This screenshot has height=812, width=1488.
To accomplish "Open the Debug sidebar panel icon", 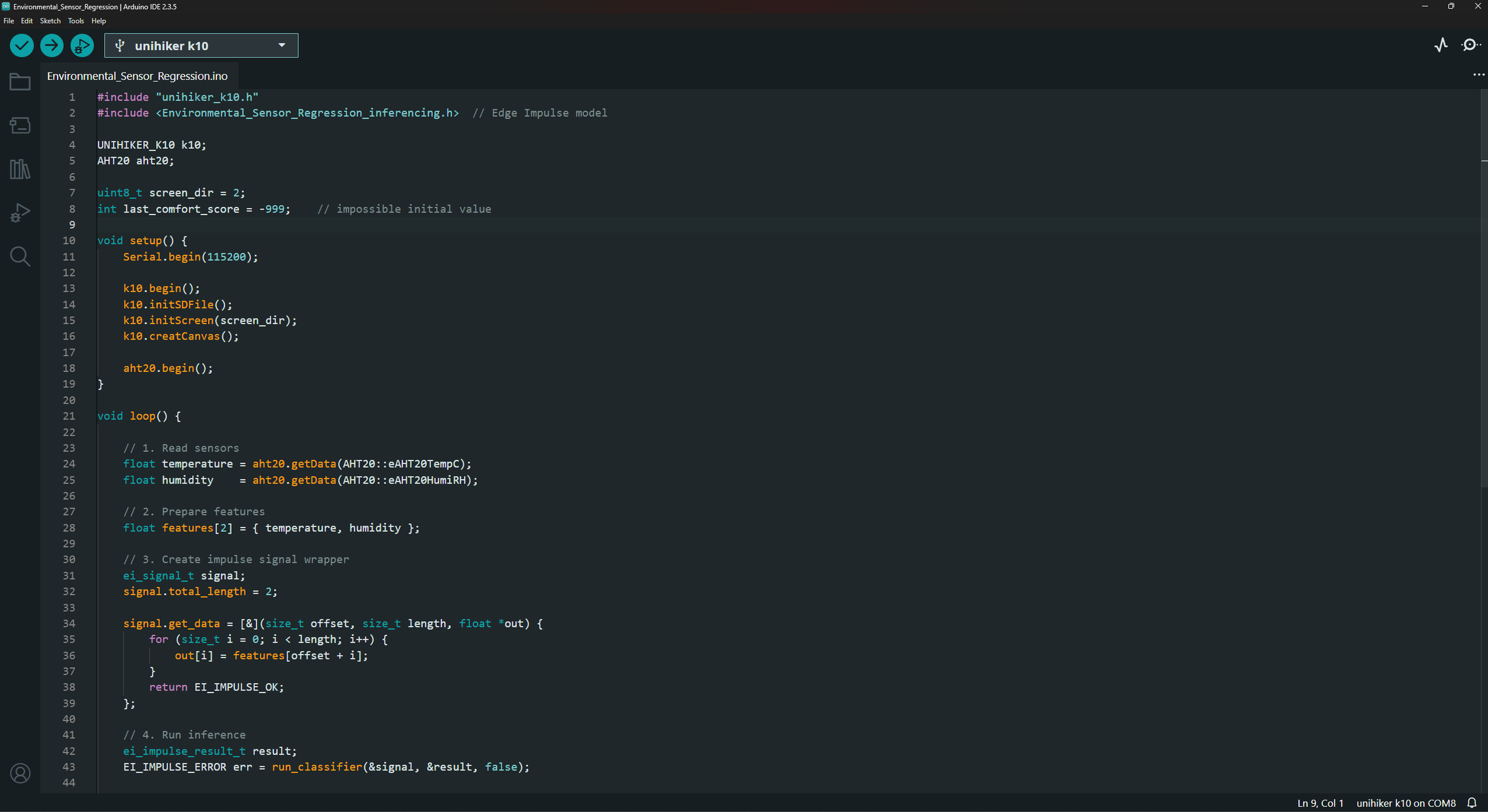I will 20,213.
